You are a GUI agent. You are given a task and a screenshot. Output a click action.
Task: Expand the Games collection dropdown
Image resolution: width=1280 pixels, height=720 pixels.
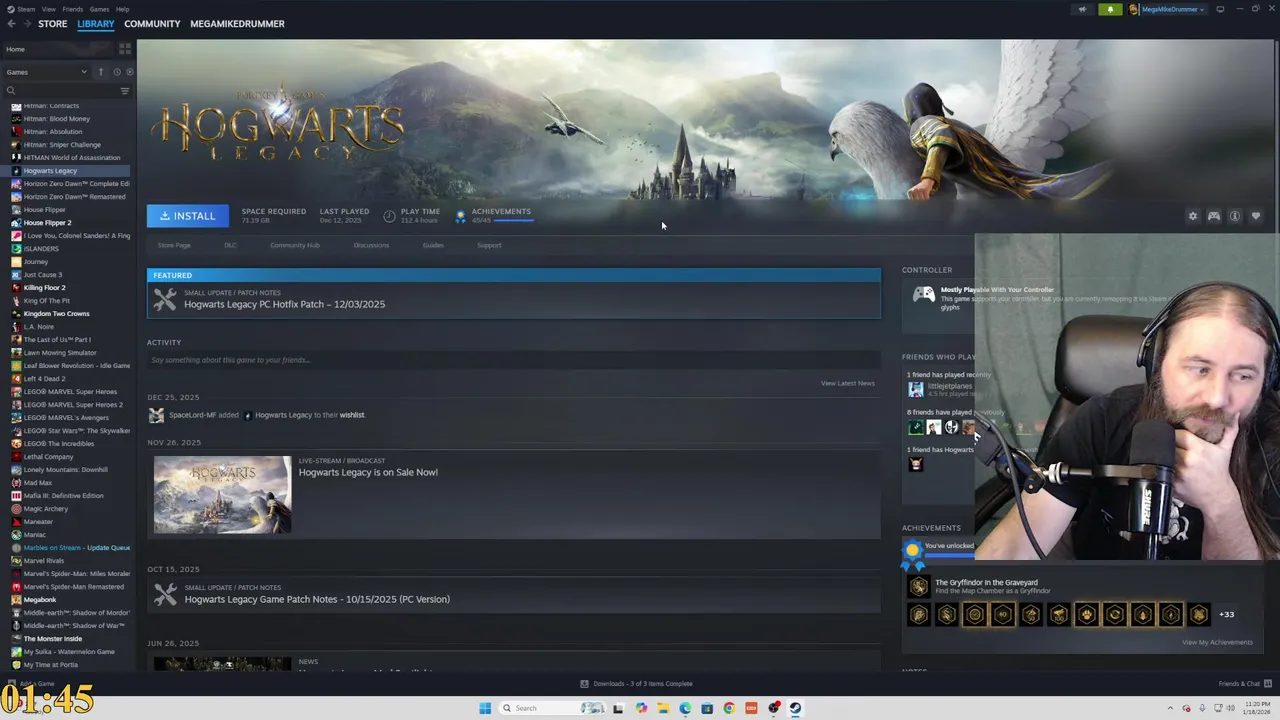tap(46, 72)
